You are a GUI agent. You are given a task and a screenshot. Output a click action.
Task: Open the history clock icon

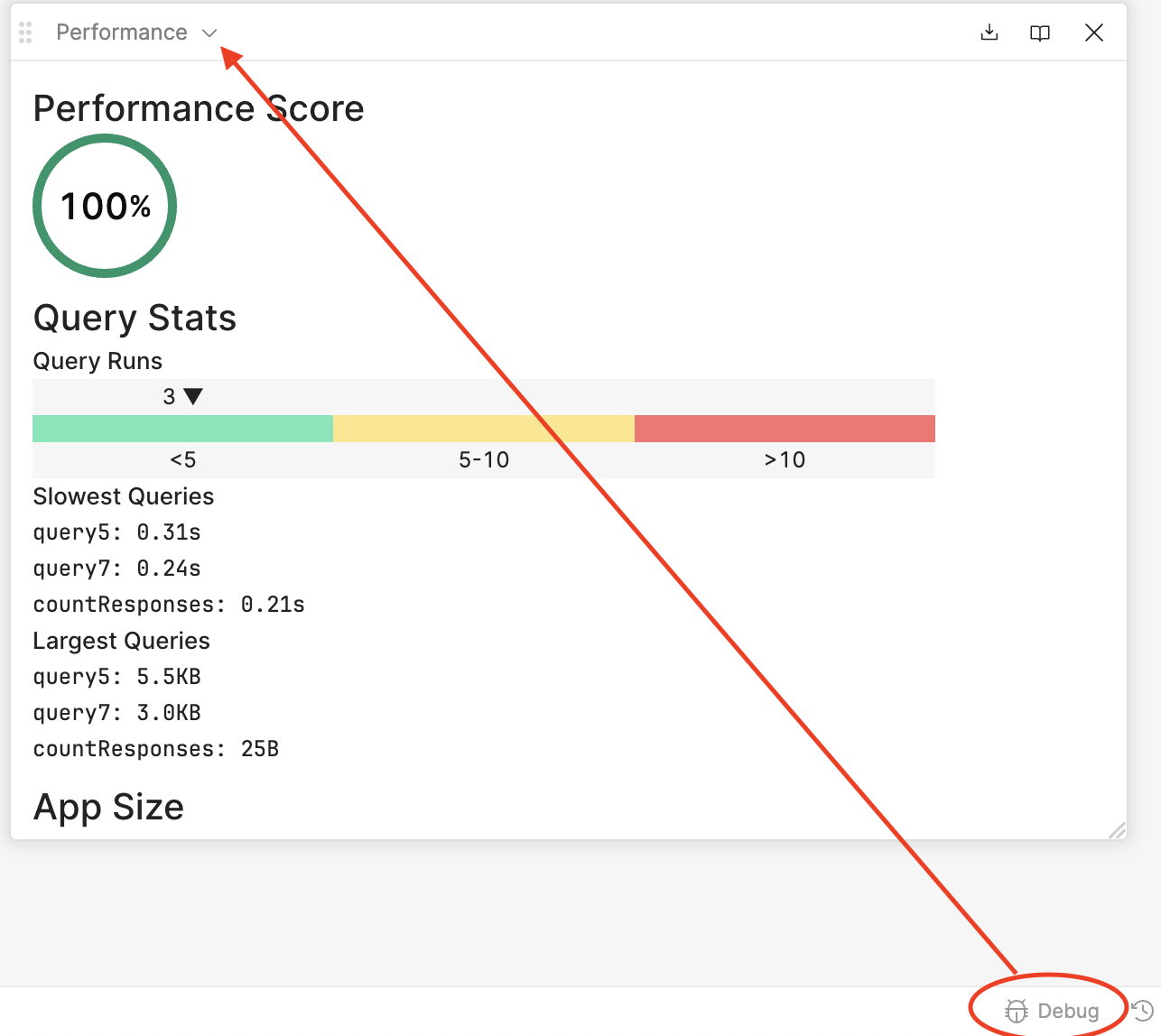click(x=1143, y=1011)
